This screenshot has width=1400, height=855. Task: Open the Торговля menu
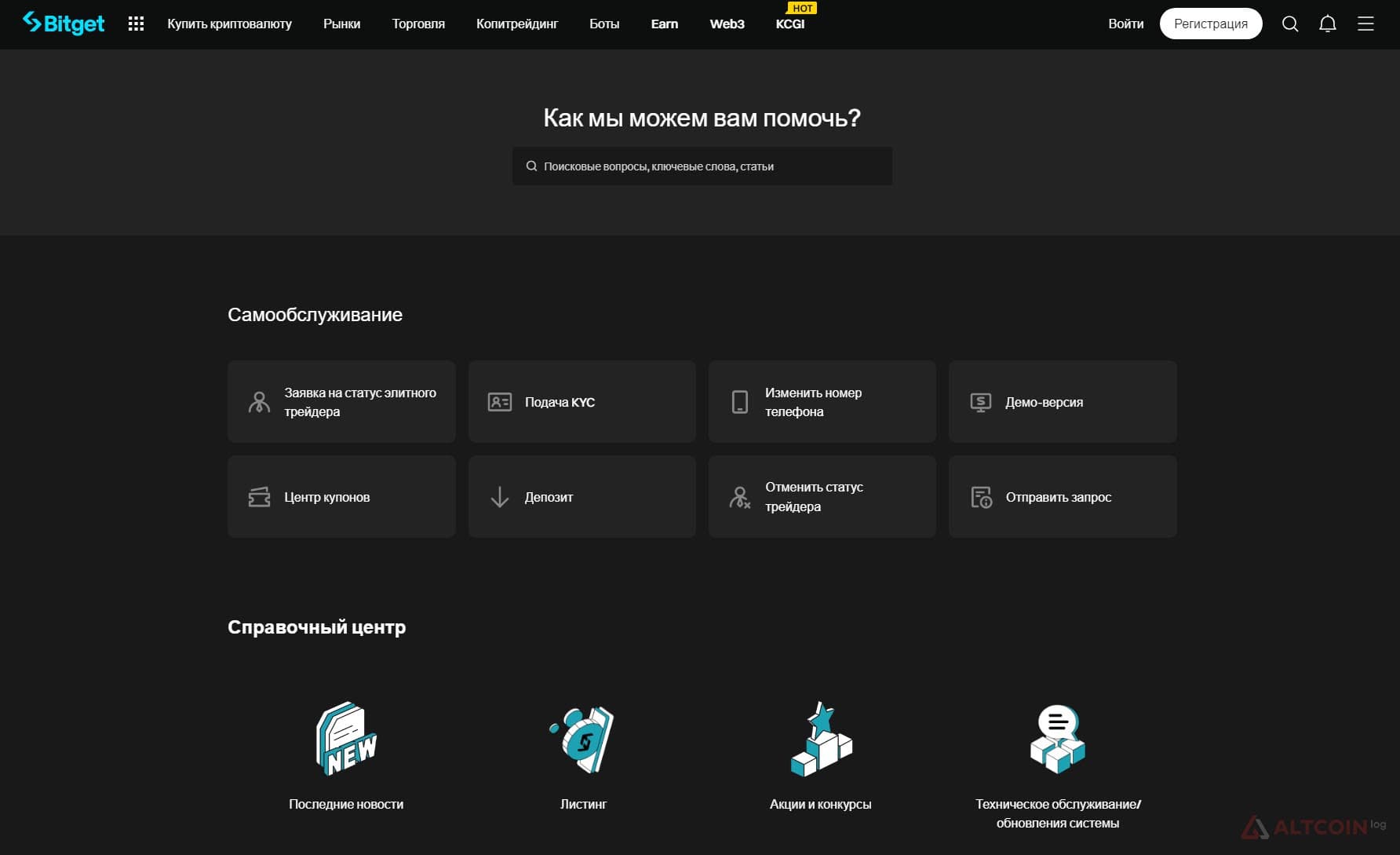pyautogui.click(x=418, y=24)
